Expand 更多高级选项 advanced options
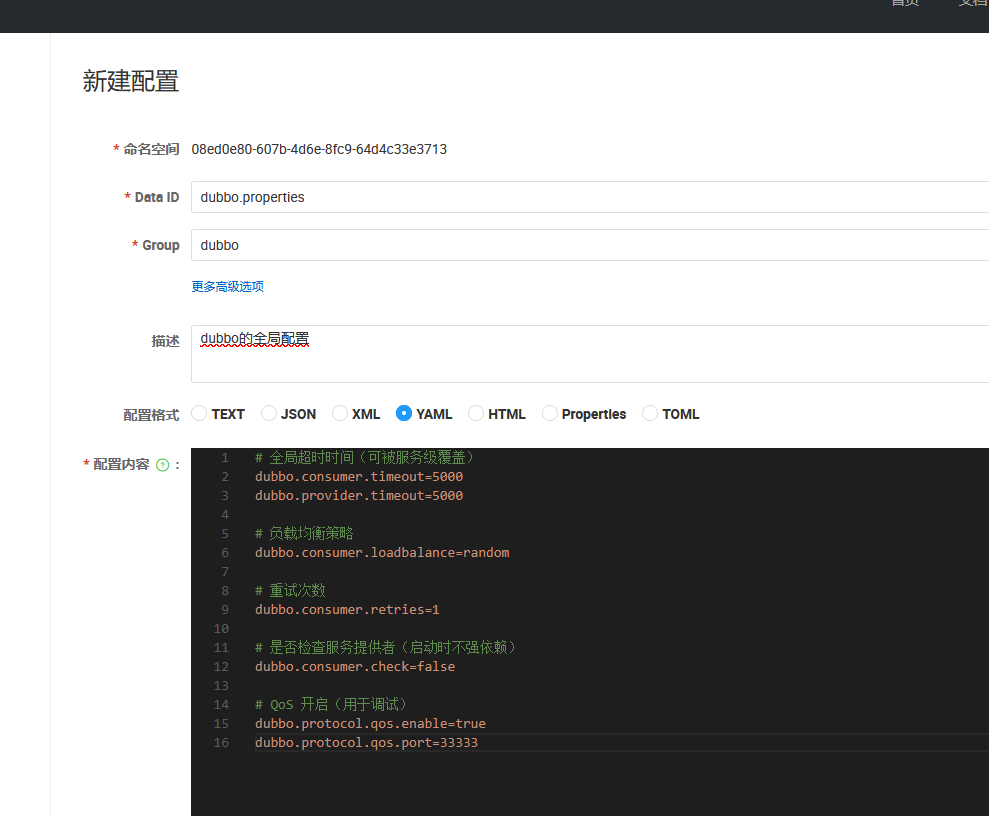 [228, 286]
